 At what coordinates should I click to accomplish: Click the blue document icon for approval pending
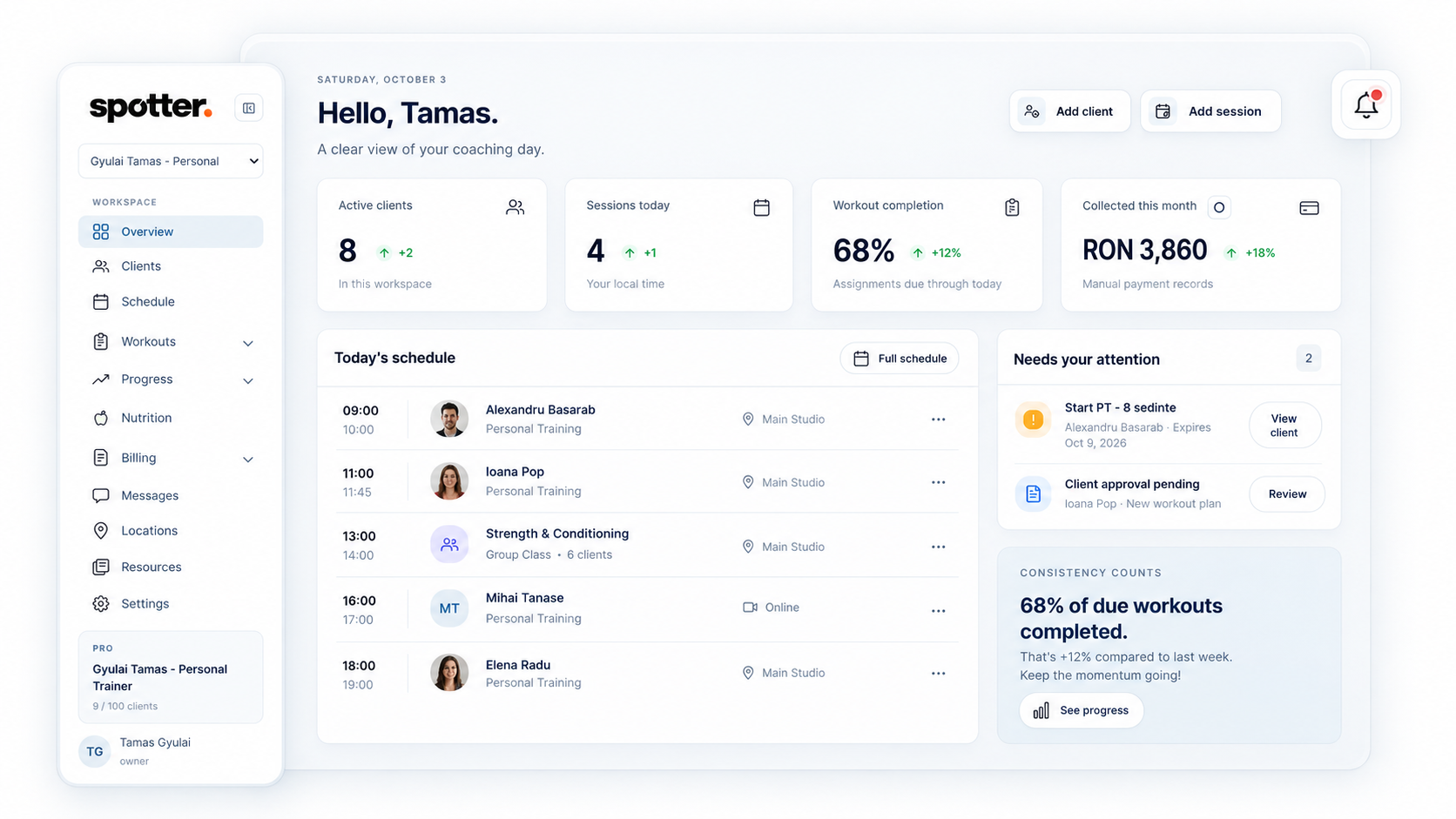point(1033,494)
